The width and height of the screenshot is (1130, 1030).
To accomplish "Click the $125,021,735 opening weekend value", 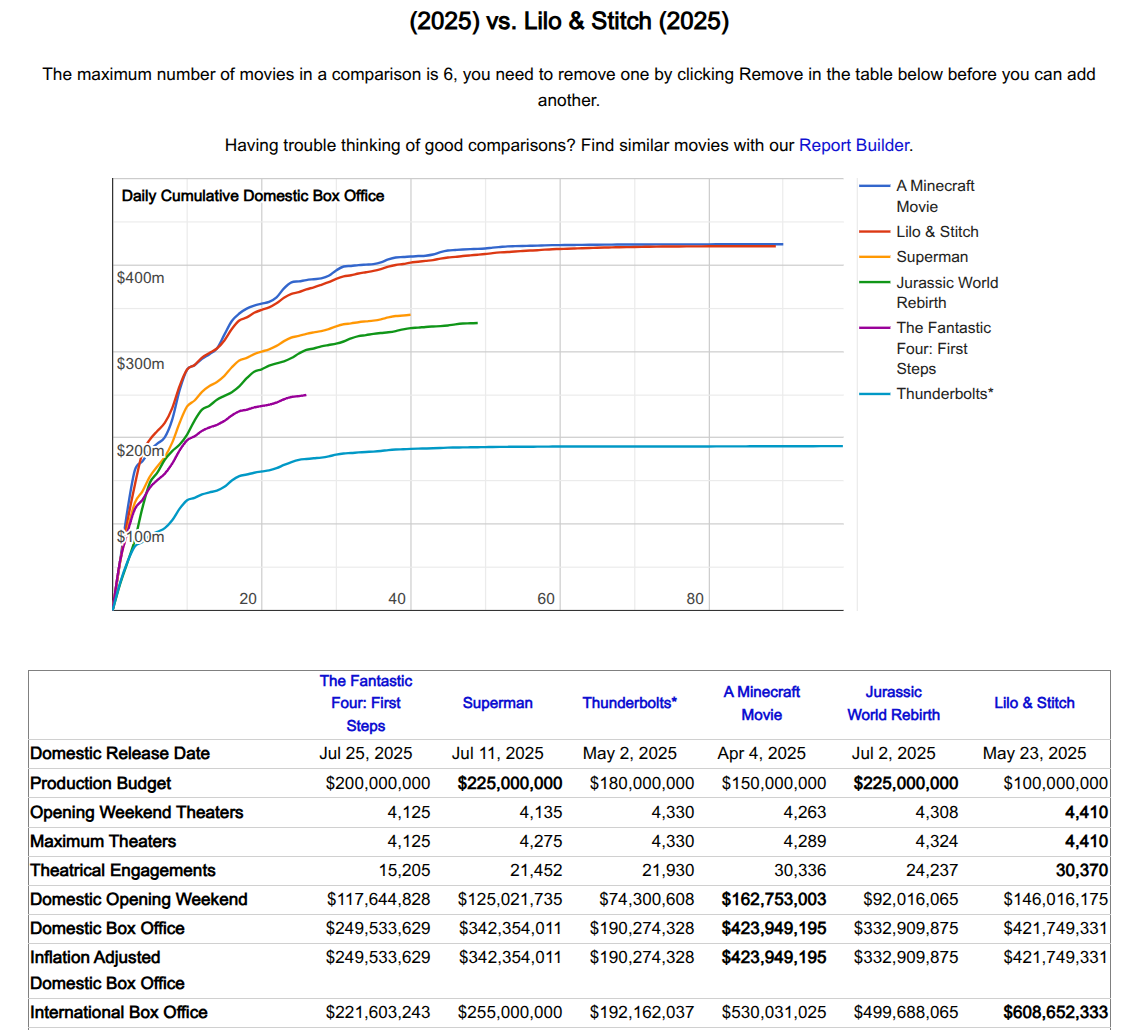I will (x=510, y=900).
